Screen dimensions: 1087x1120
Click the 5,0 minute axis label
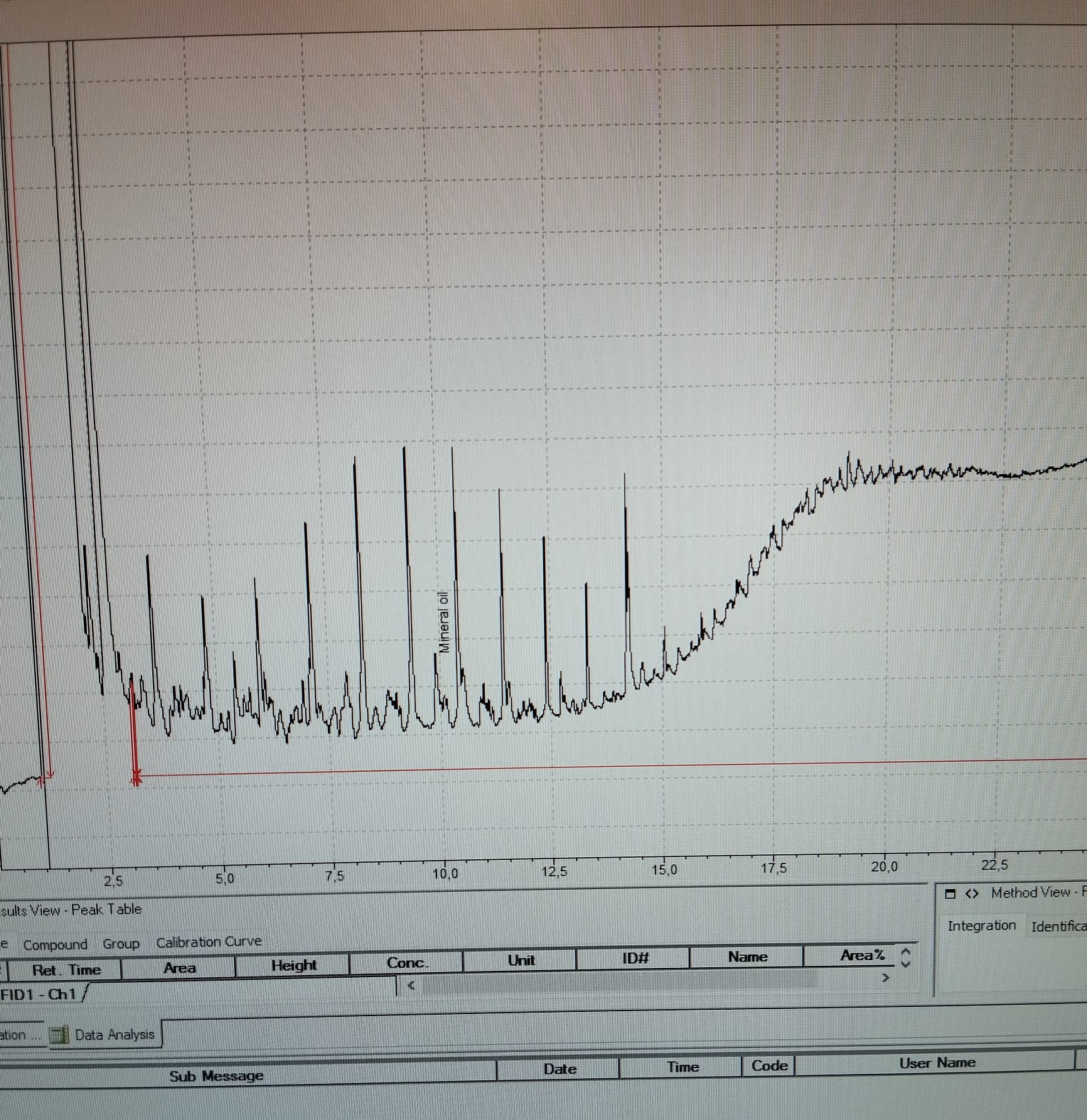point(225,878)
